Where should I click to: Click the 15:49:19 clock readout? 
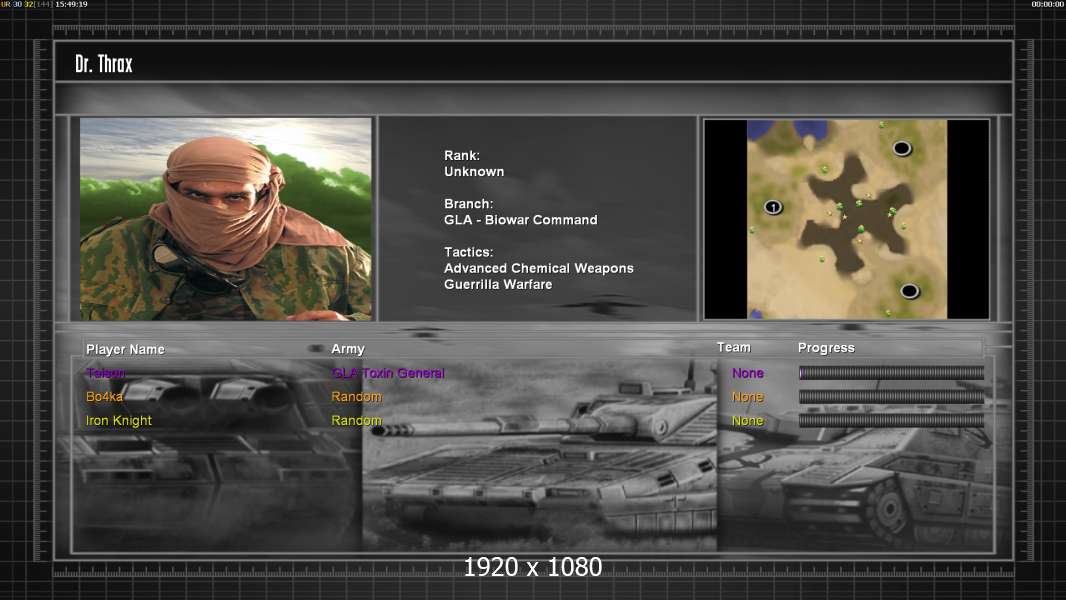pos(71,4)
